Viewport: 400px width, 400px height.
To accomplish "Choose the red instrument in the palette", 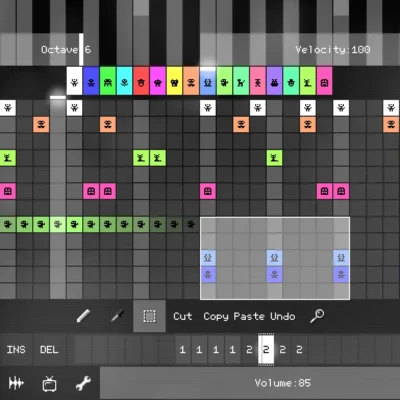I will pos(141,81).
